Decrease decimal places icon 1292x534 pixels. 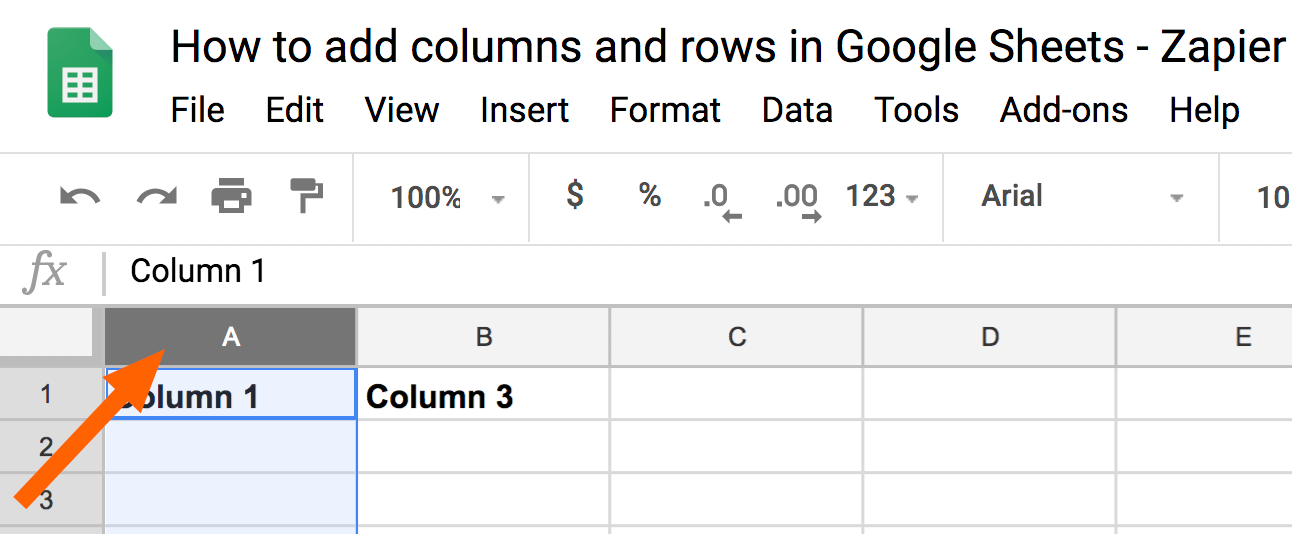coord(722,200)
